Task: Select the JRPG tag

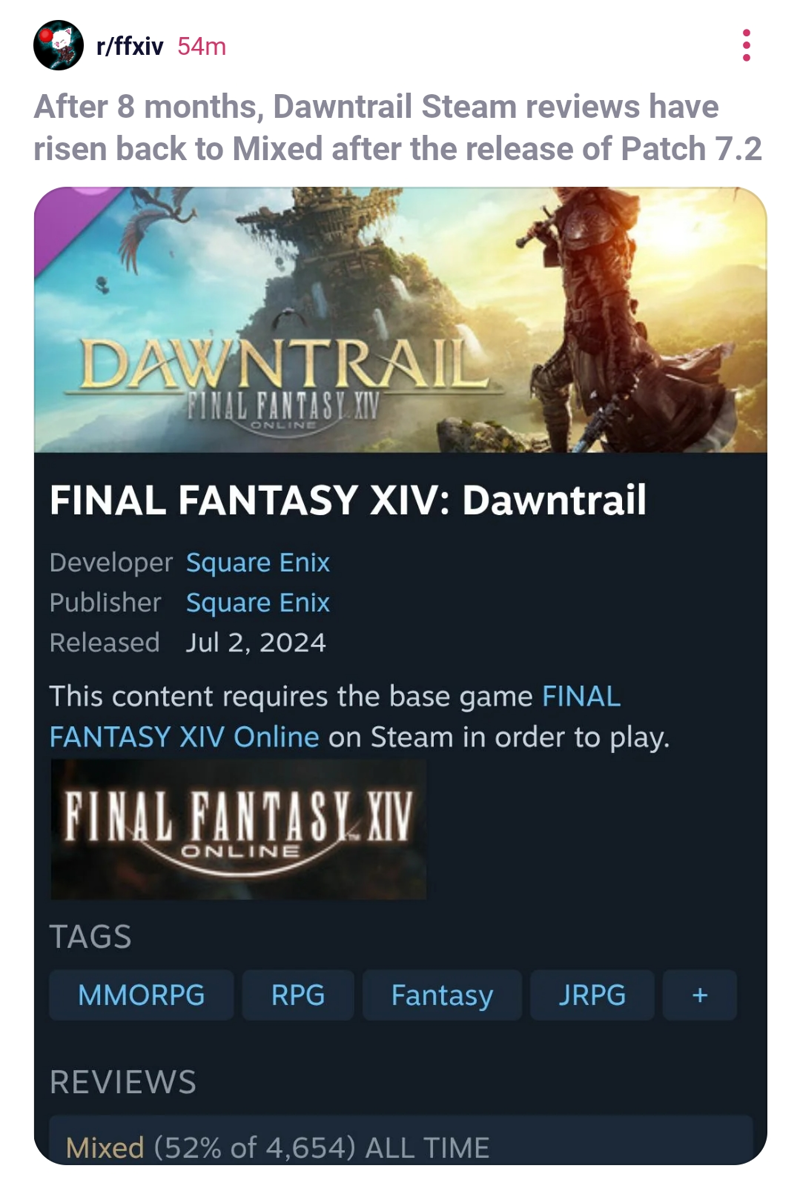Action: (592, 995)
